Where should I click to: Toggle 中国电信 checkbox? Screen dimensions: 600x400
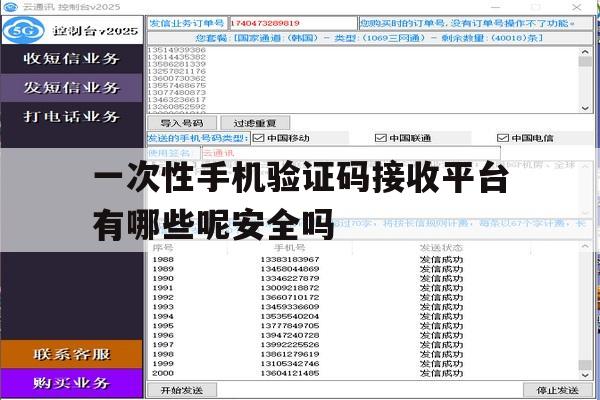point(503,138)
